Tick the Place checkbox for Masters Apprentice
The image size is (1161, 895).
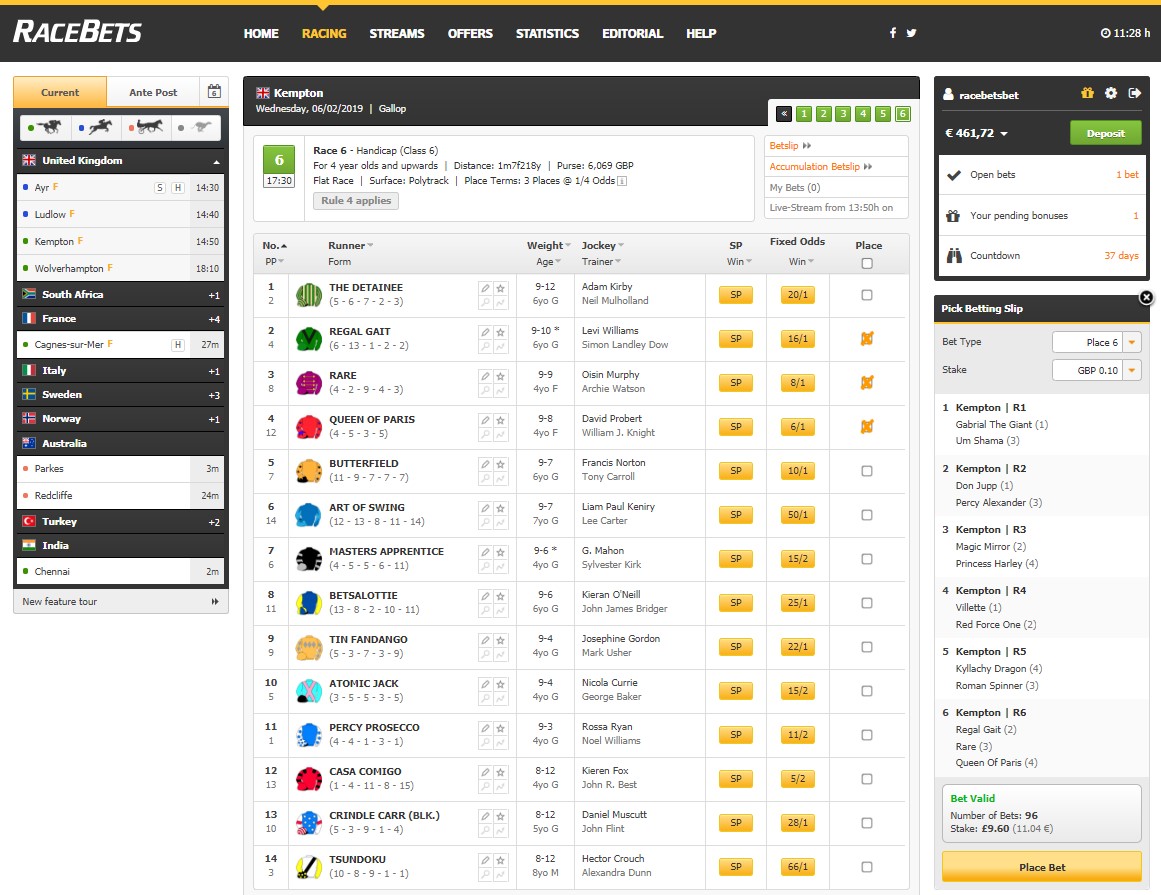(867, 559)
